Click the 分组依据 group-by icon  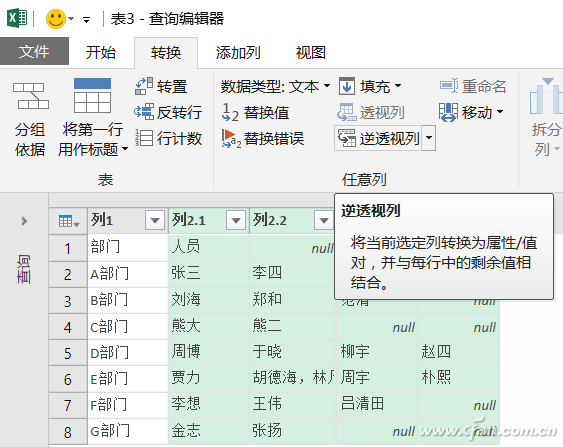click(31, 96)
